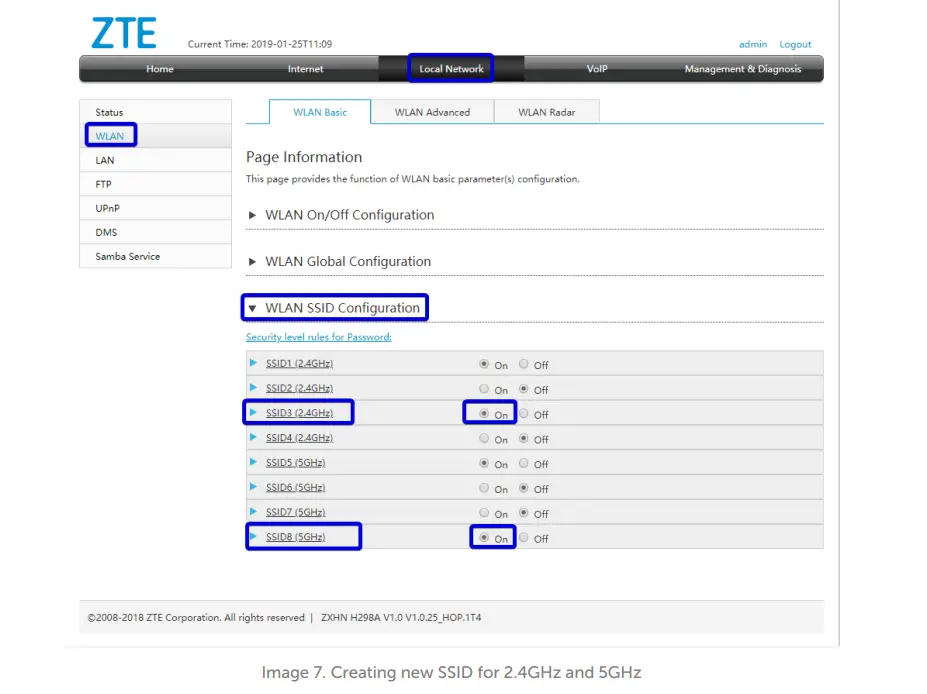Log out of the router admin
The image size is (927, 694).
pos(795,44)
